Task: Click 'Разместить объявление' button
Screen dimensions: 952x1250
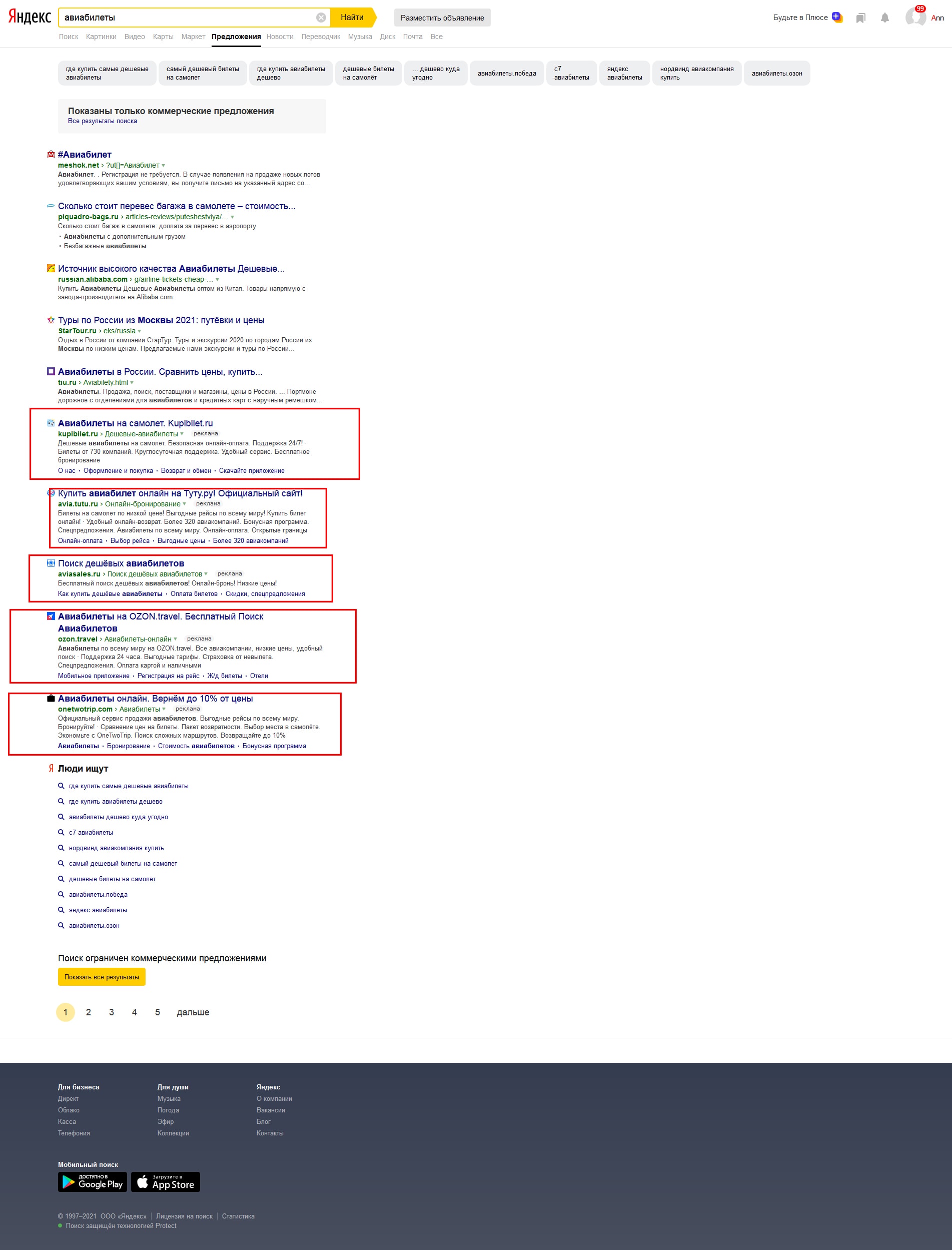Action: [x=442, y=18]
